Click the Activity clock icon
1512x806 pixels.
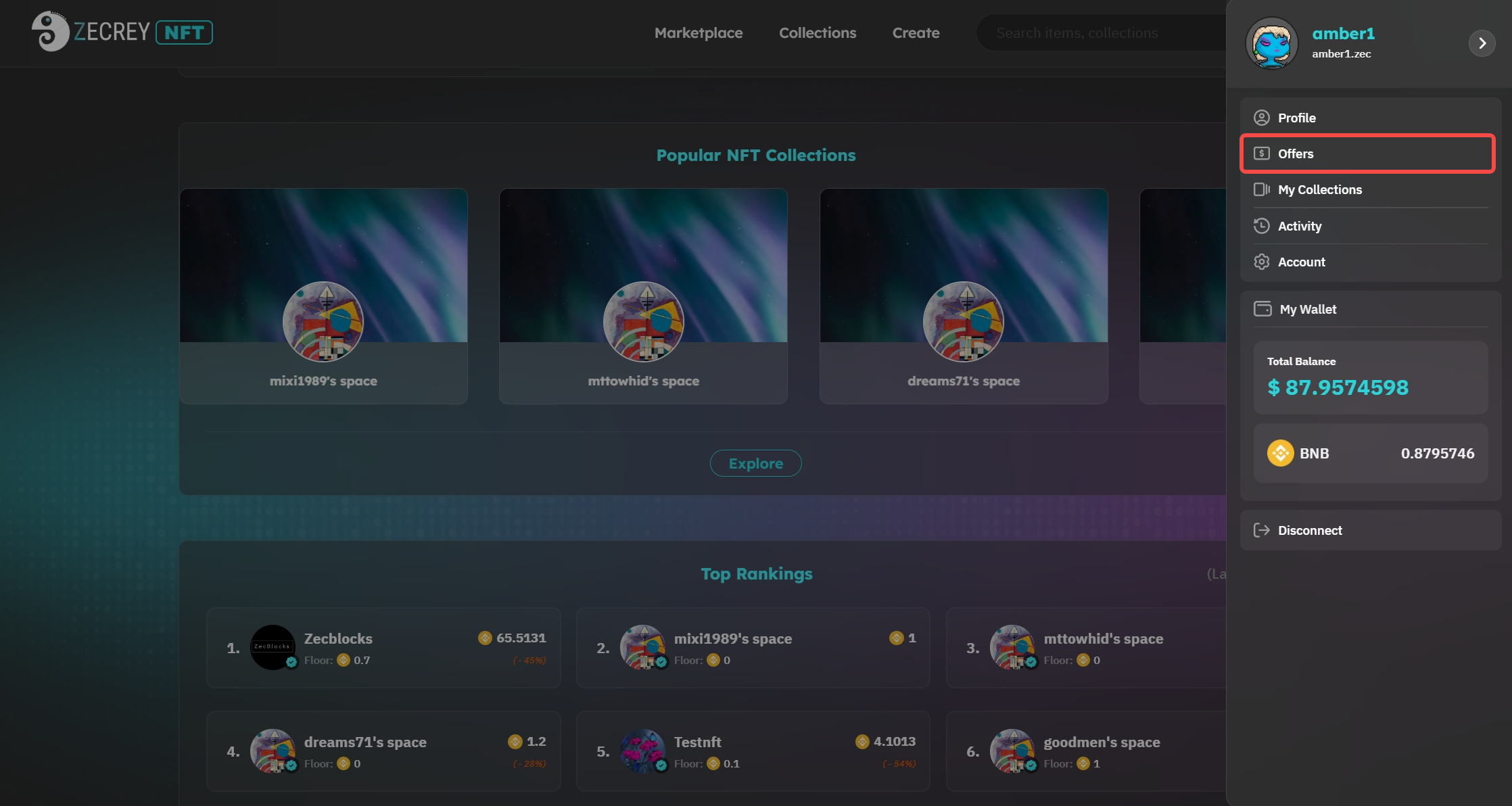pyautogui.click(x=1261, y=226)
